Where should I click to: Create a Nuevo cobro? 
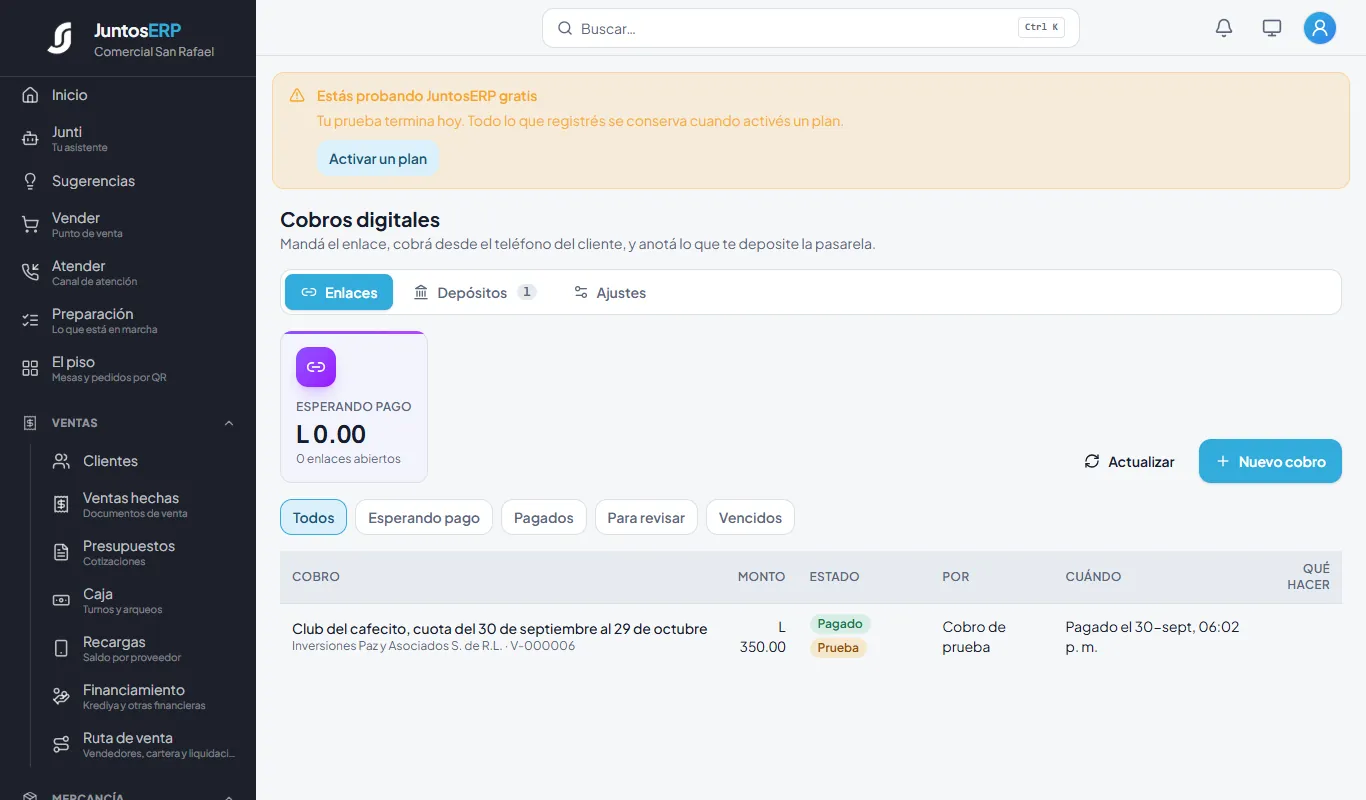[1270, 461]
